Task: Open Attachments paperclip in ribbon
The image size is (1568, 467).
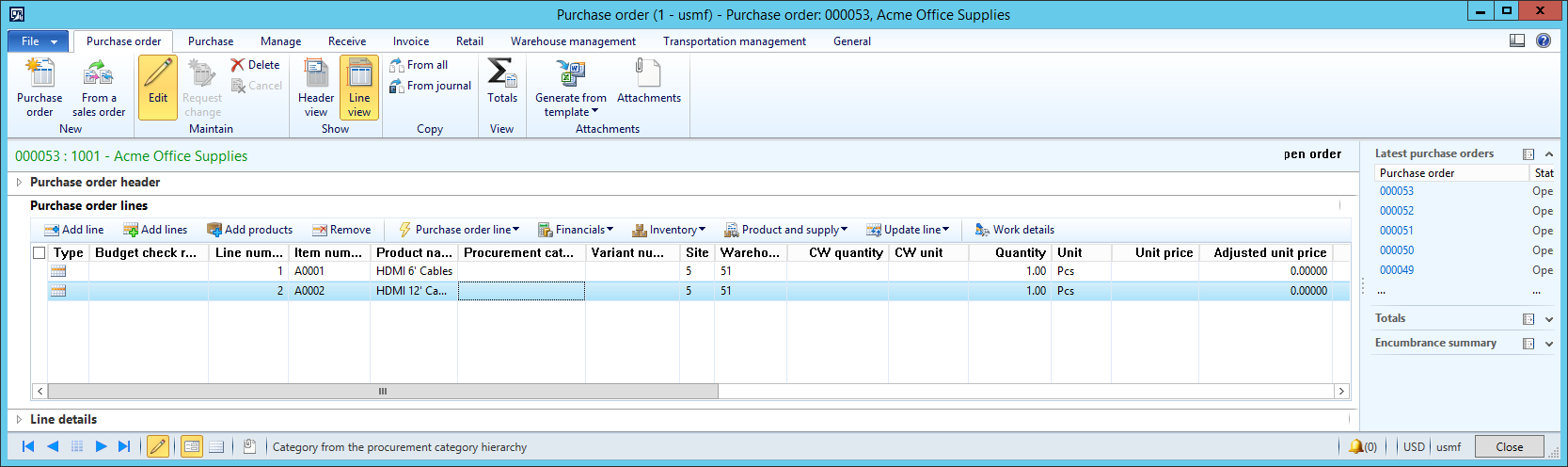Action: click(649, 81)
